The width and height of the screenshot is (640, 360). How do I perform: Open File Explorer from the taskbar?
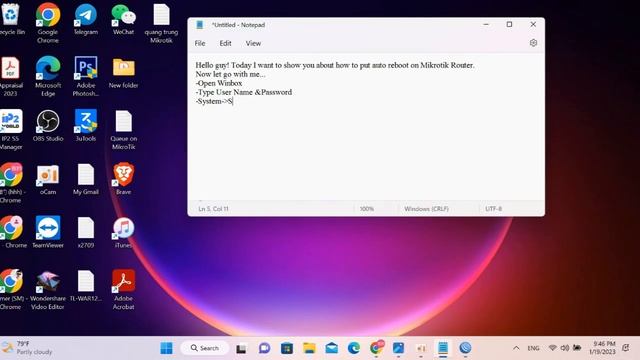(x=309, y=348)
